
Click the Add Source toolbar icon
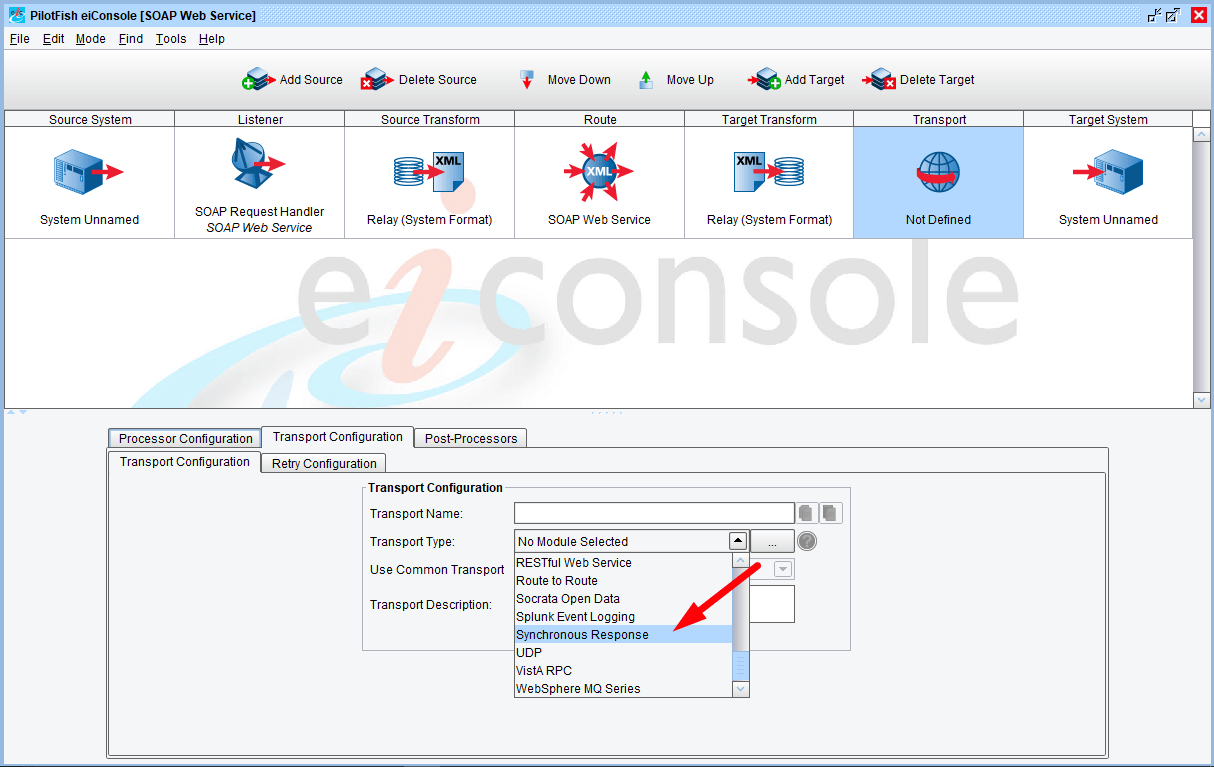[259, 80]
